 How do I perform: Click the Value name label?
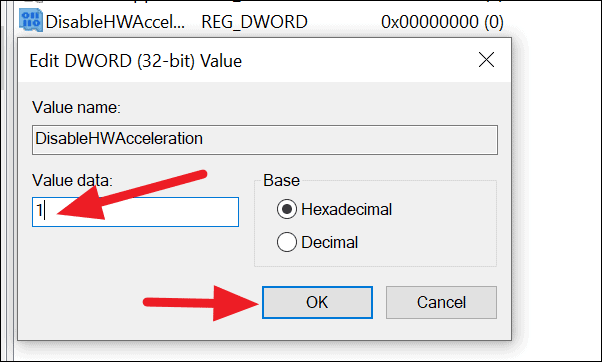[76, 107]
